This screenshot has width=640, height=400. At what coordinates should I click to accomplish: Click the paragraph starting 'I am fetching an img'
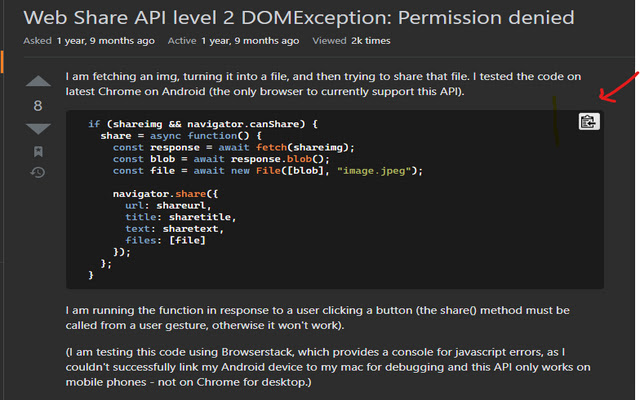323,84
